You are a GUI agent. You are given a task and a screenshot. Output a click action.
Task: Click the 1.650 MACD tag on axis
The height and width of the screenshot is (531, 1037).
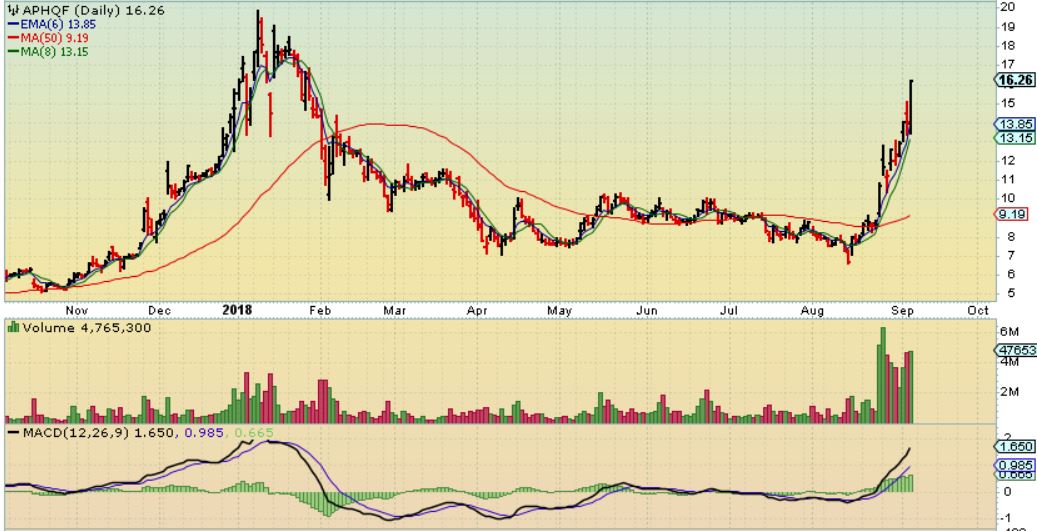click(x=1015, y=447)
